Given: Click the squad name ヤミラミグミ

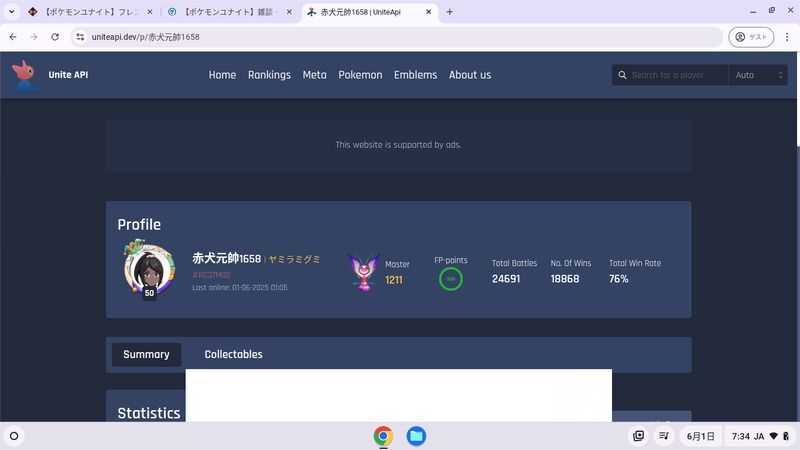Looking at the screenshot, I should click(294, 259).
